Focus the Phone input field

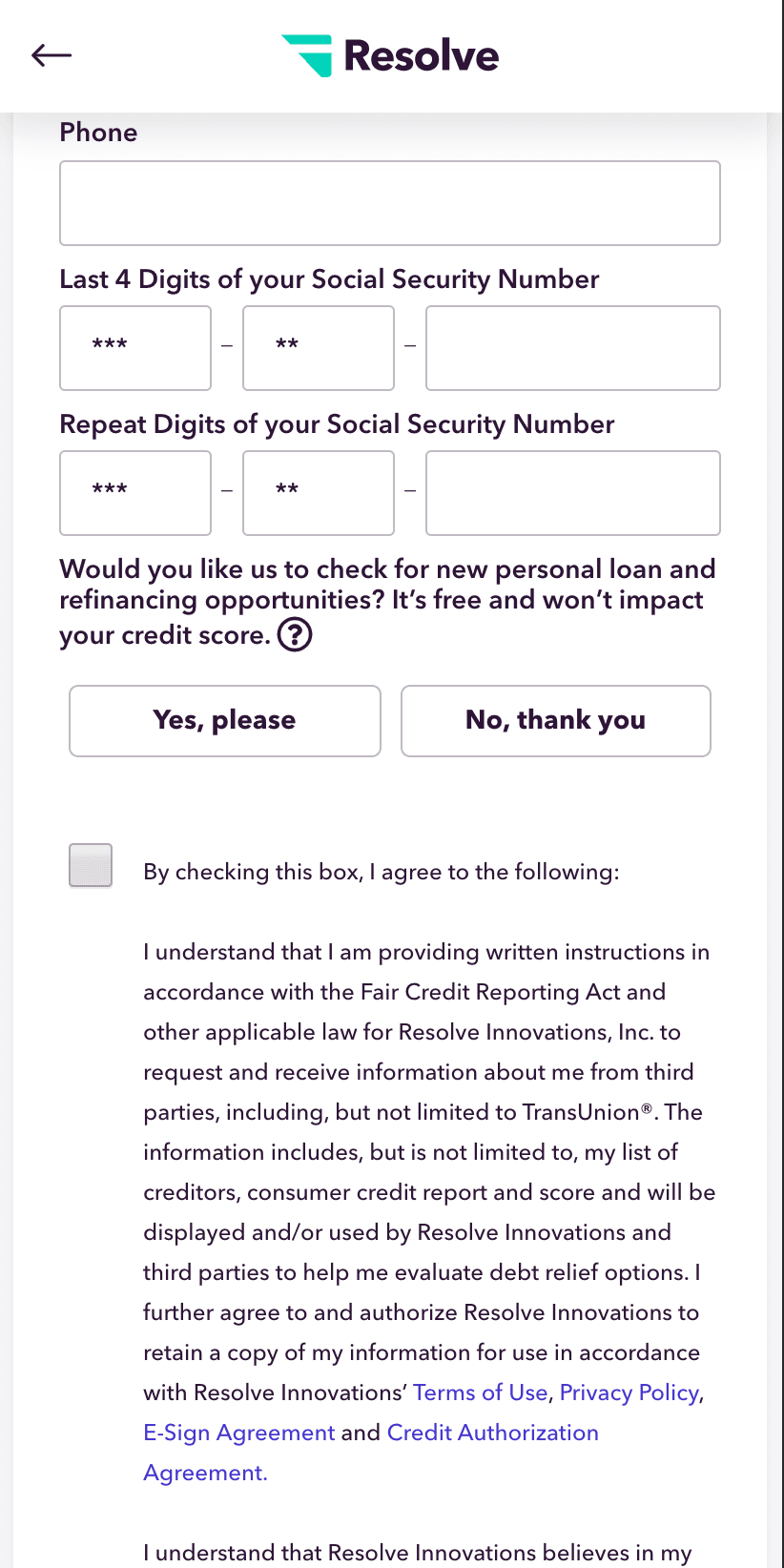(390, 203)
